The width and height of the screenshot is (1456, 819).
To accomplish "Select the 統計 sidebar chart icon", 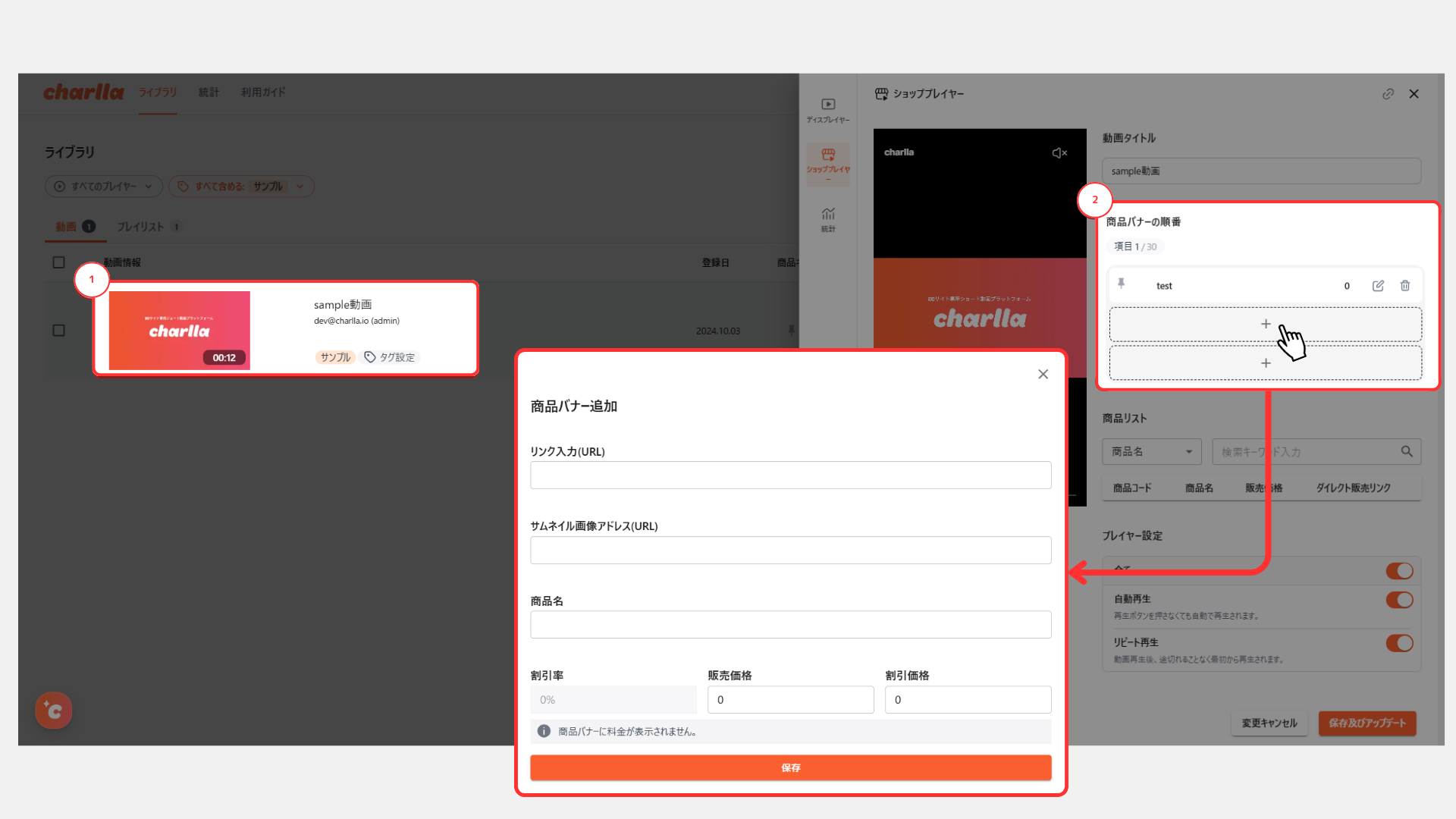I will pyautogui.click(x=828, y=220).
